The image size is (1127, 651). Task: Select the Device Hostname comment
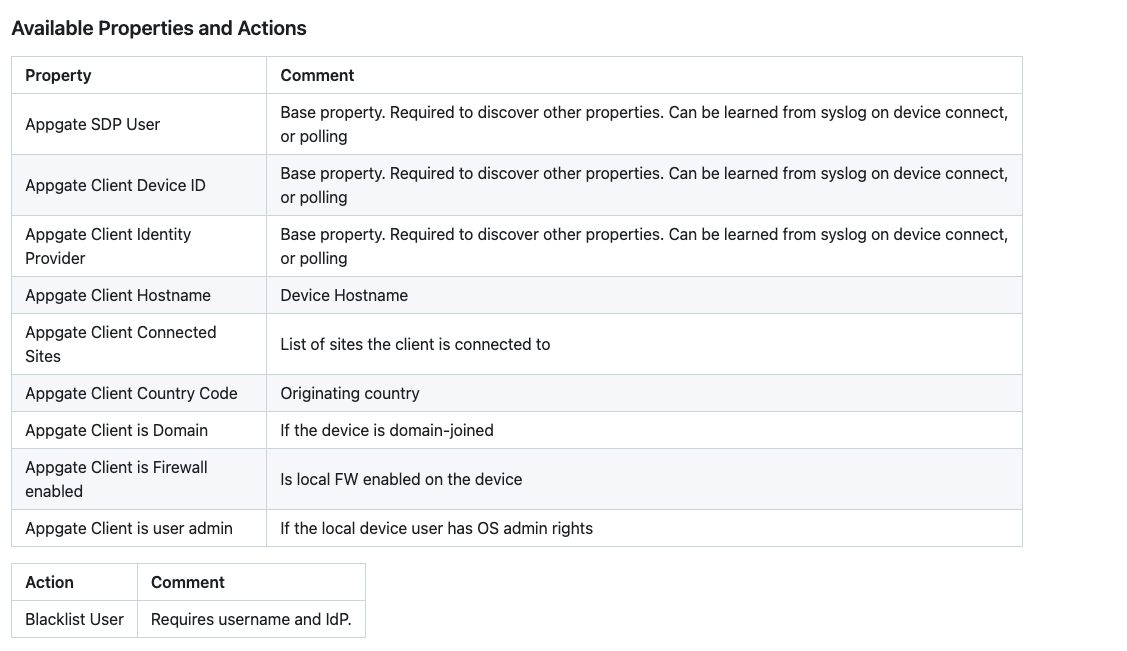pos(344,295)
